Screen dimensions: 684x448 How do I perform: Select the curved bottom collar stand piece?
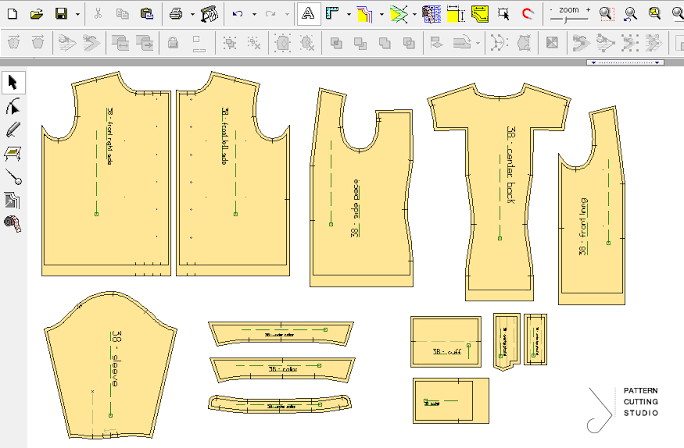pyautogui.click(x=280, y=405)
